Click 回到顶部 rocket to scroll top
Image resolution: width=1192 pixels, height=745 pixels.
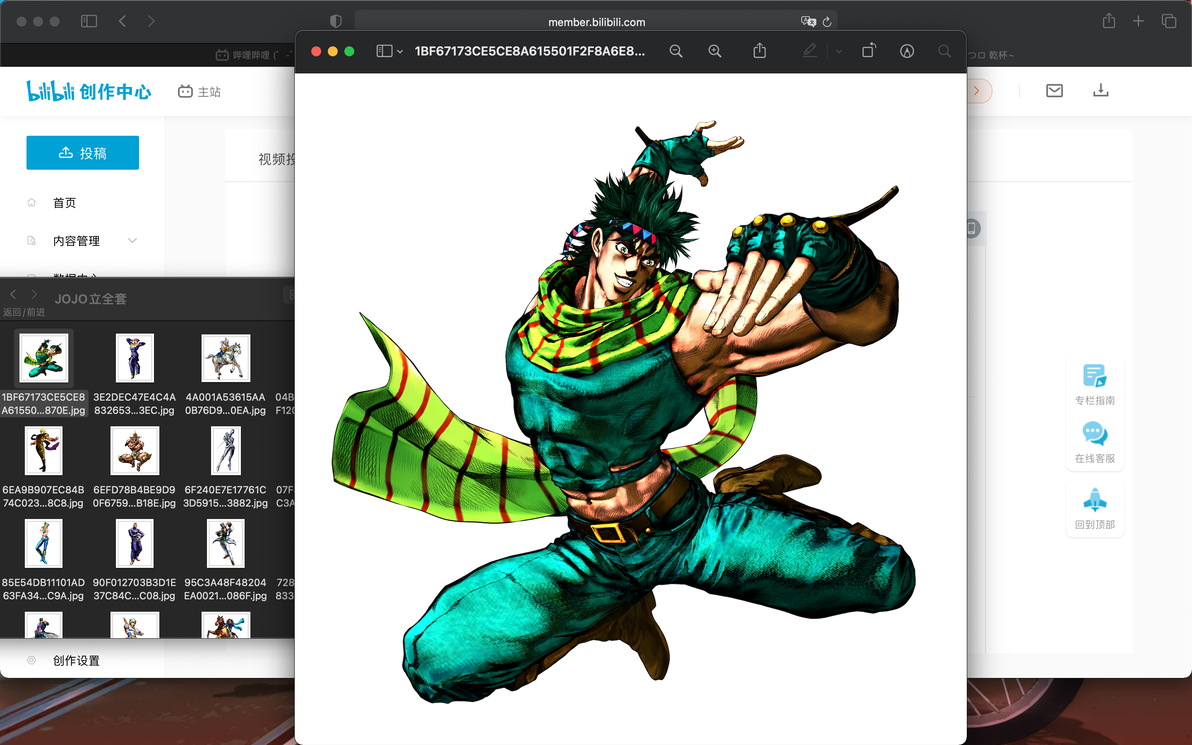point(1095,509)
